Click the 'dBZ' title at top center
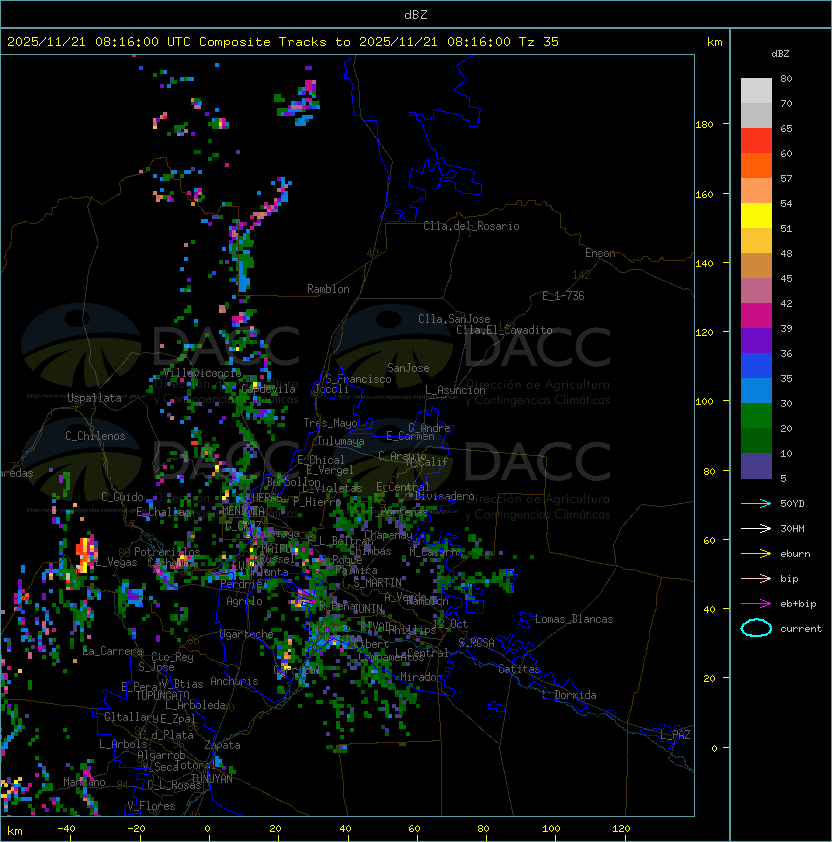Screen dimensions: 832x842 click(x=416, y=14)
